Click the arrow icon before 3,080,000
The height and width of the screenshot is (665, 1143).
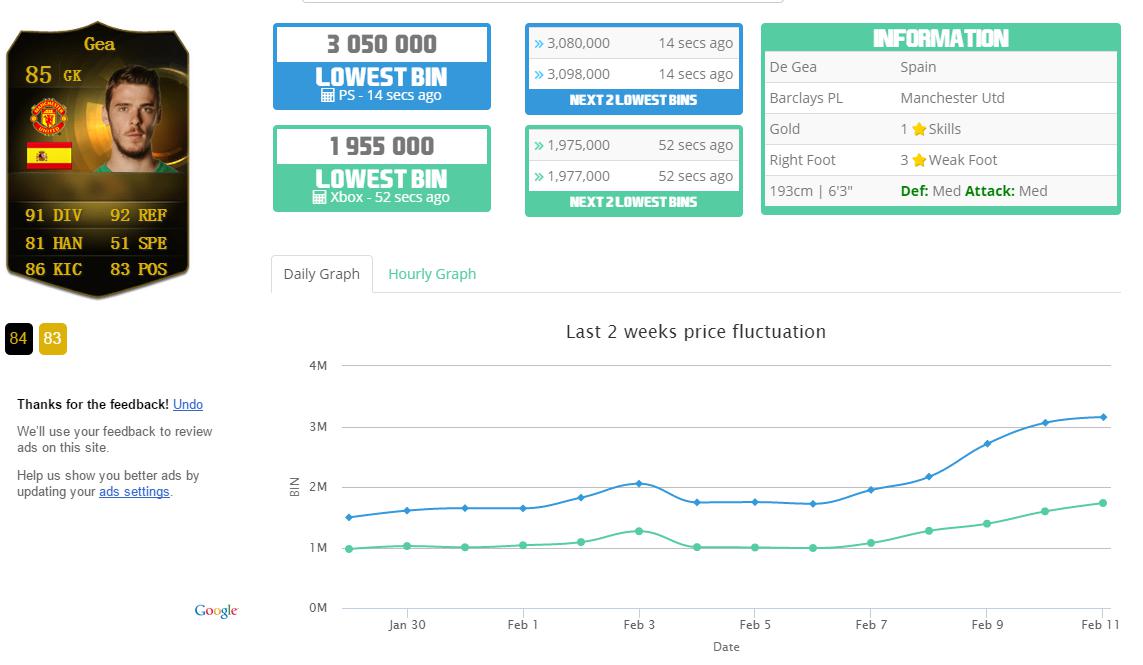click(539, 44)
